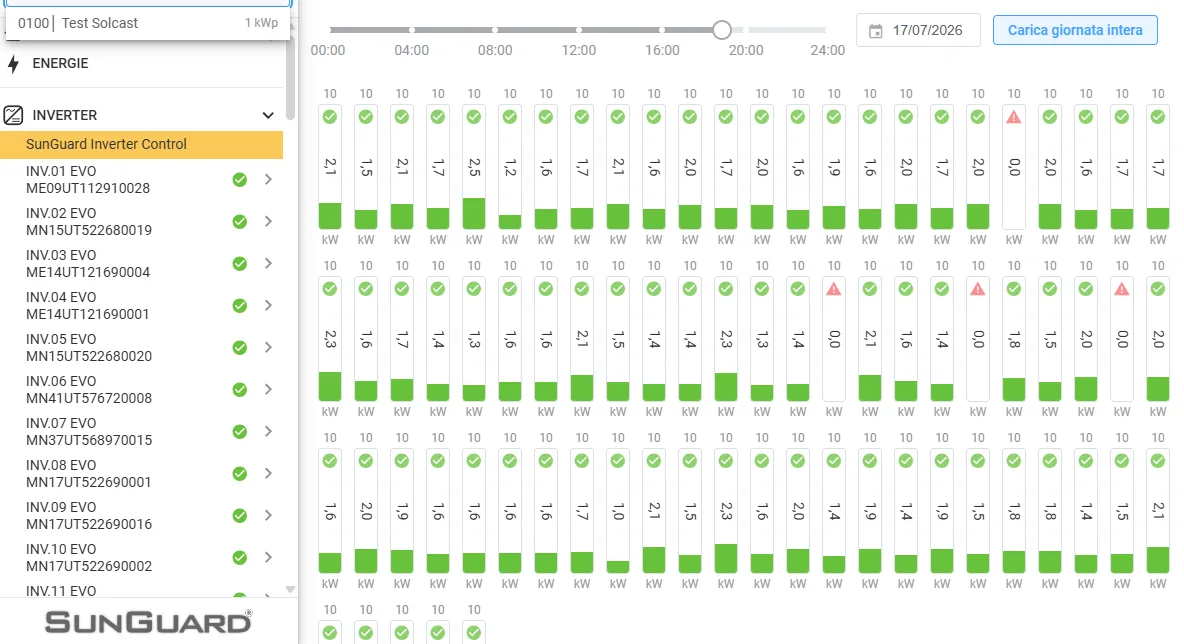Expand INV.03 EVO using its right chevron
The width and height of the screenshot is (1184, 644).
click(x=268, y=263)
